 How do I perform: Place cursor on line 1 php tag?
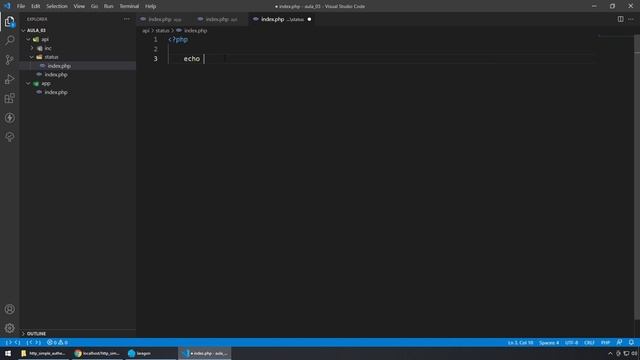pyautogui.click(x=178, y=40)
